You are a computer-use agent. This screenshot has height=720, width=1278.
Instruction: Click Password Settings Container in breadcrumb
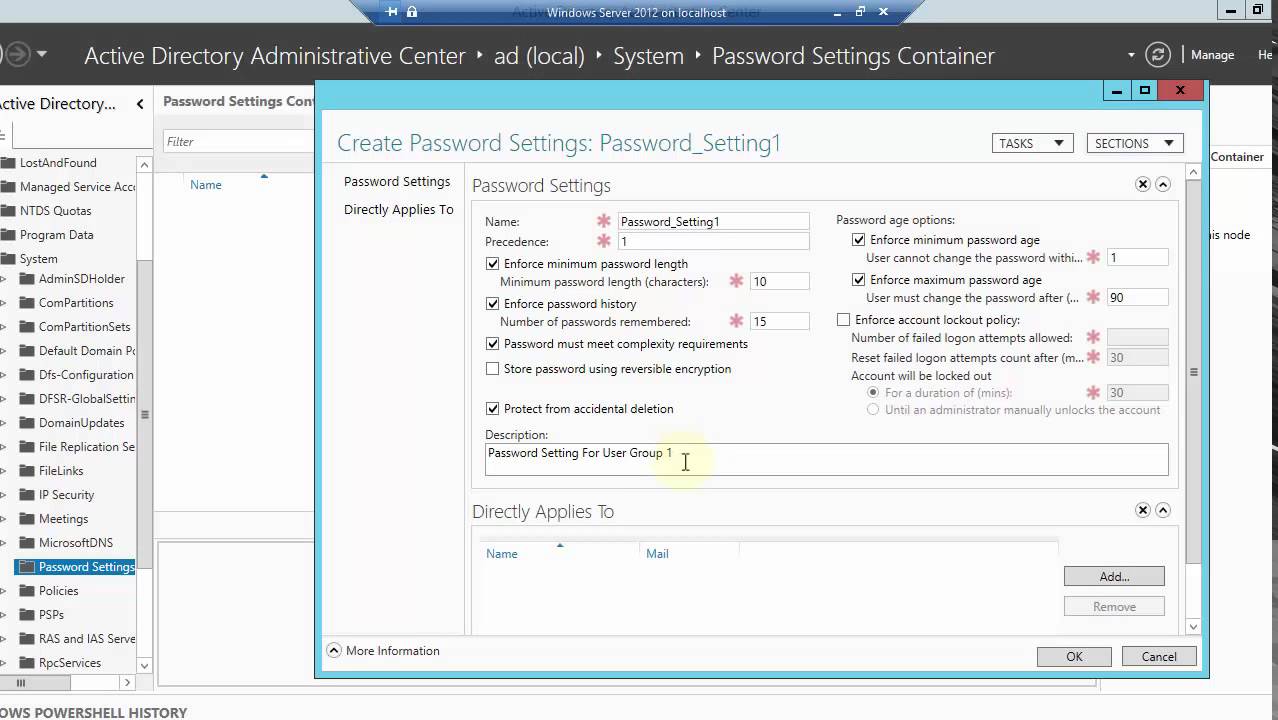tap(853, 56)
